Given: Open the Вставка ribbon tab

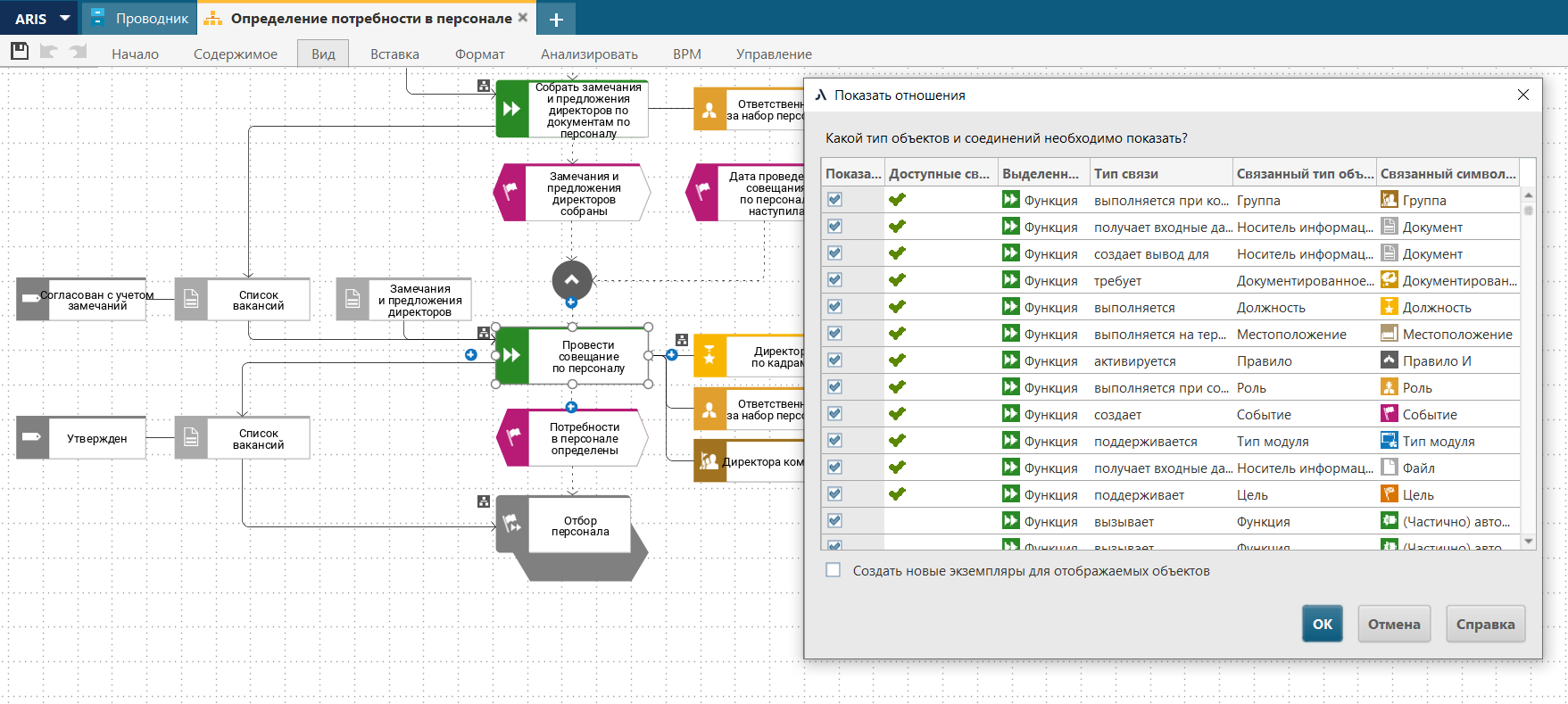Looking at the screenshot, I should [x=394, y=54].
